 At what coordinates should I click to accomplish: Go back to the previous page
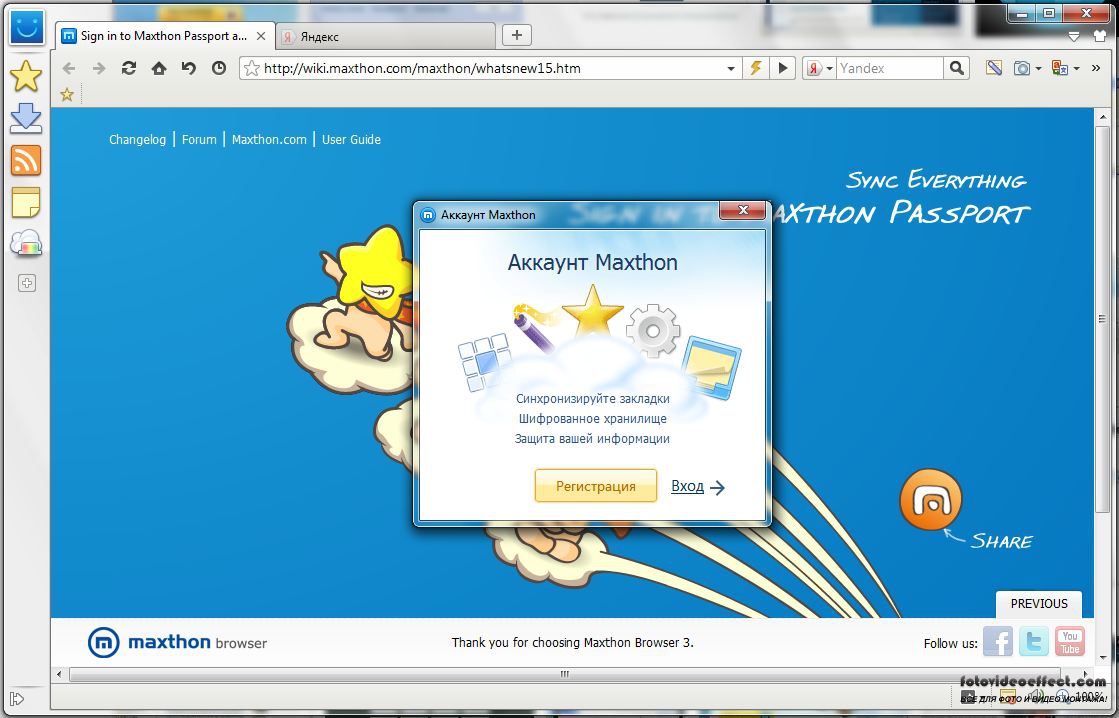click(69, 69)
